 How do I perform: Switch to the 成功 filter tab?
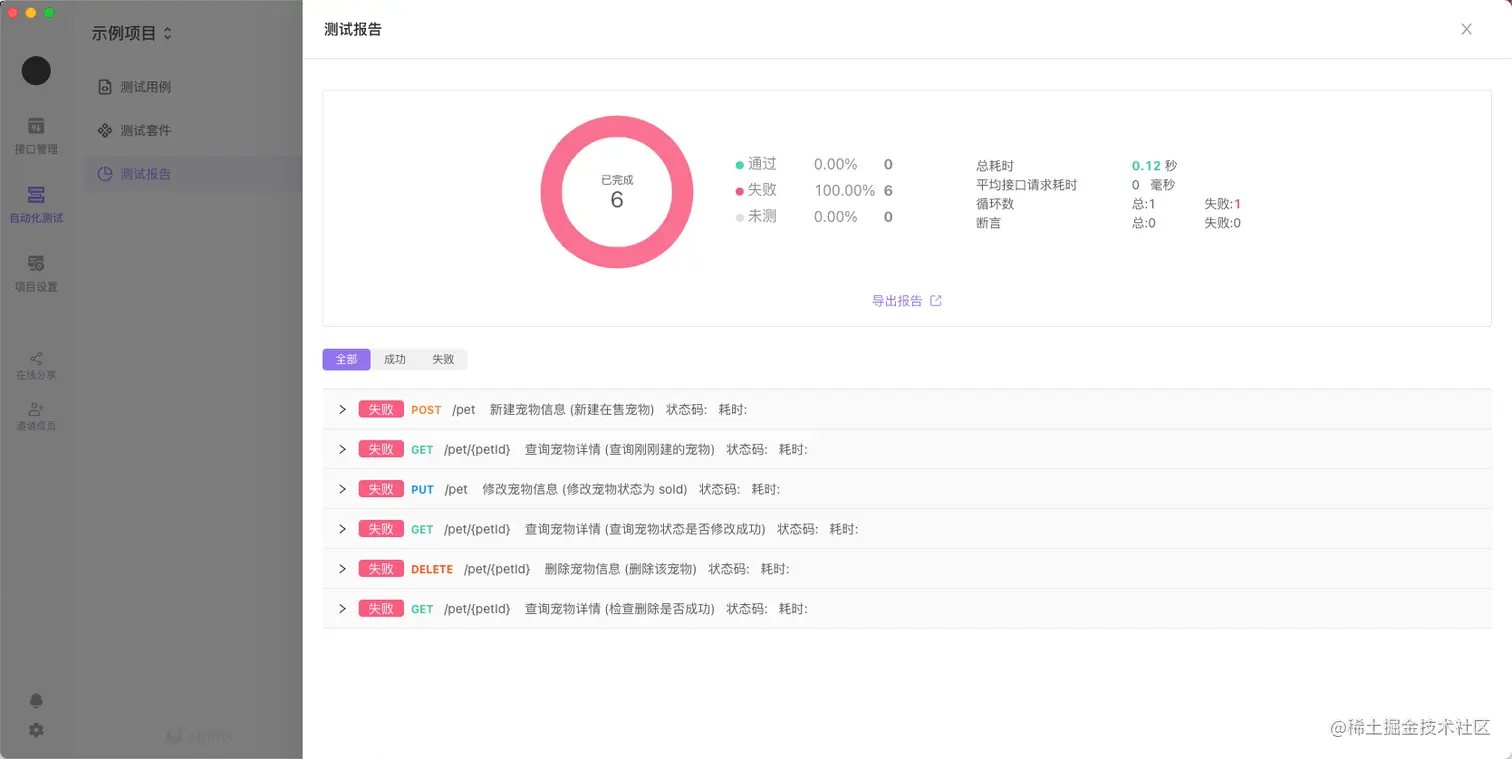[x=394, y=359]
